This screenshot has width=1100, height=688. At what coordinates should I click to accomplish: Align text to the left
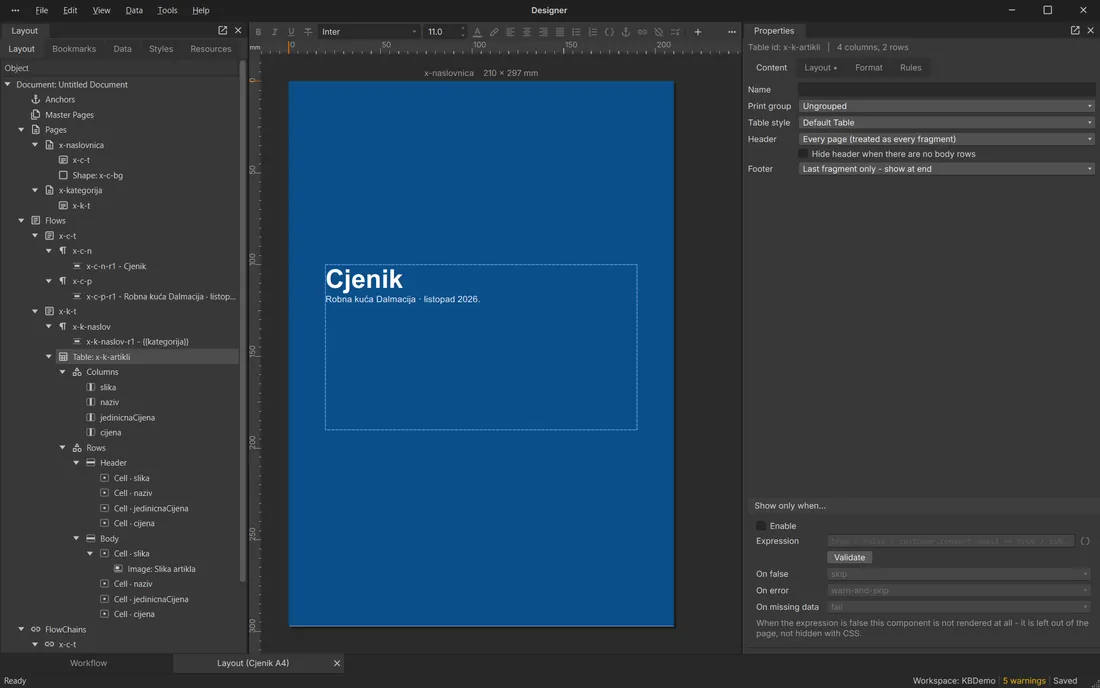(x=510, y=32)
